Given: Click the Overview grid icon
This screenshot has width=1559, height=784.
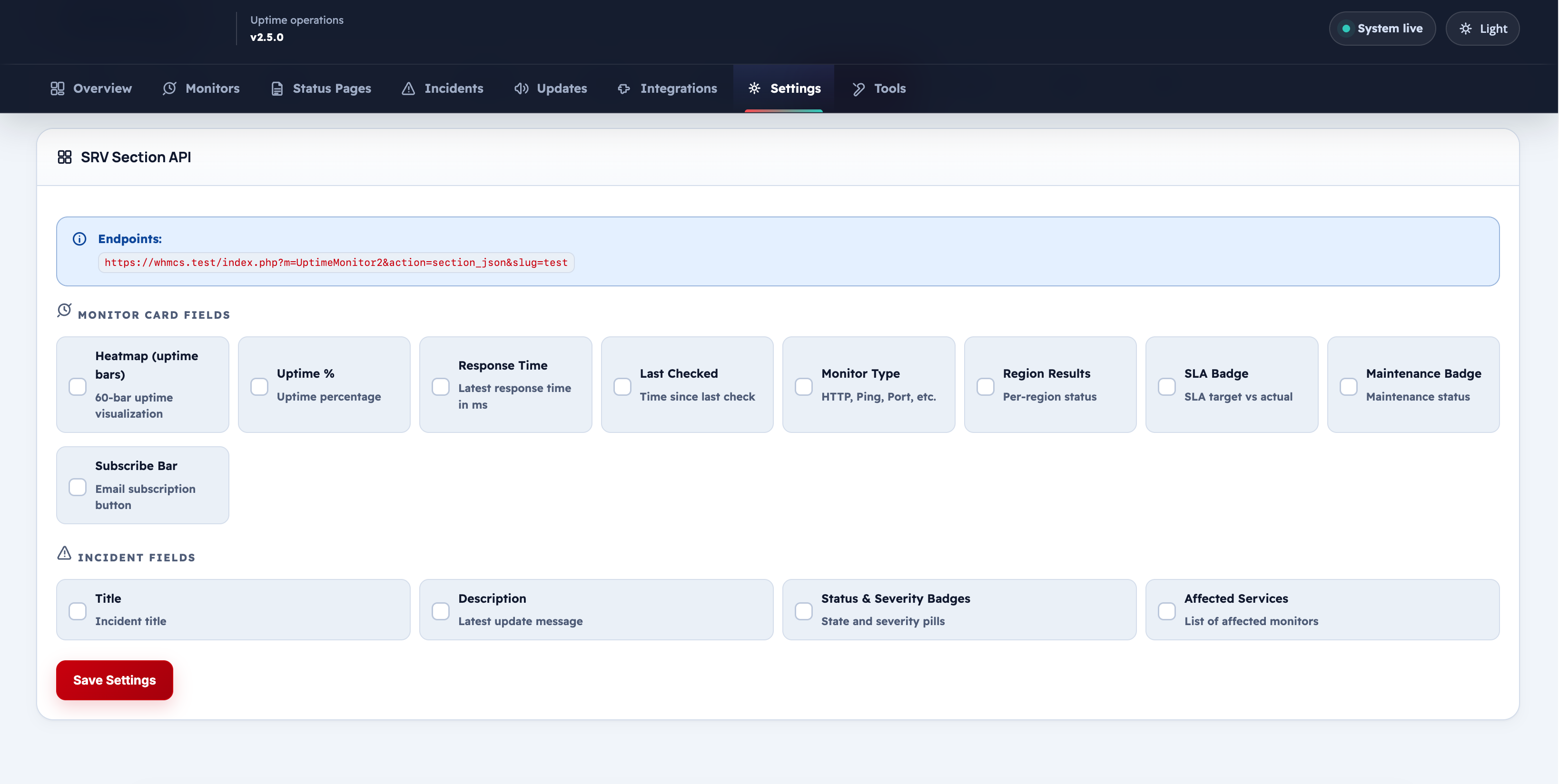Looking at the screenshot, I should click(58, 88).
